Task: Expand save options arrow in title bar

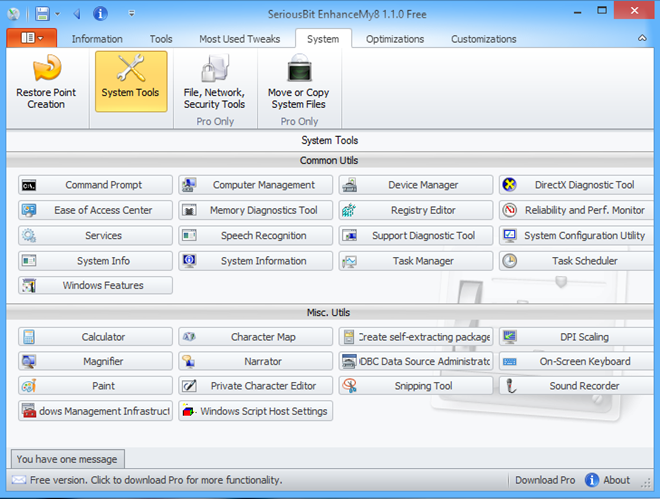Action: point(58,14)
